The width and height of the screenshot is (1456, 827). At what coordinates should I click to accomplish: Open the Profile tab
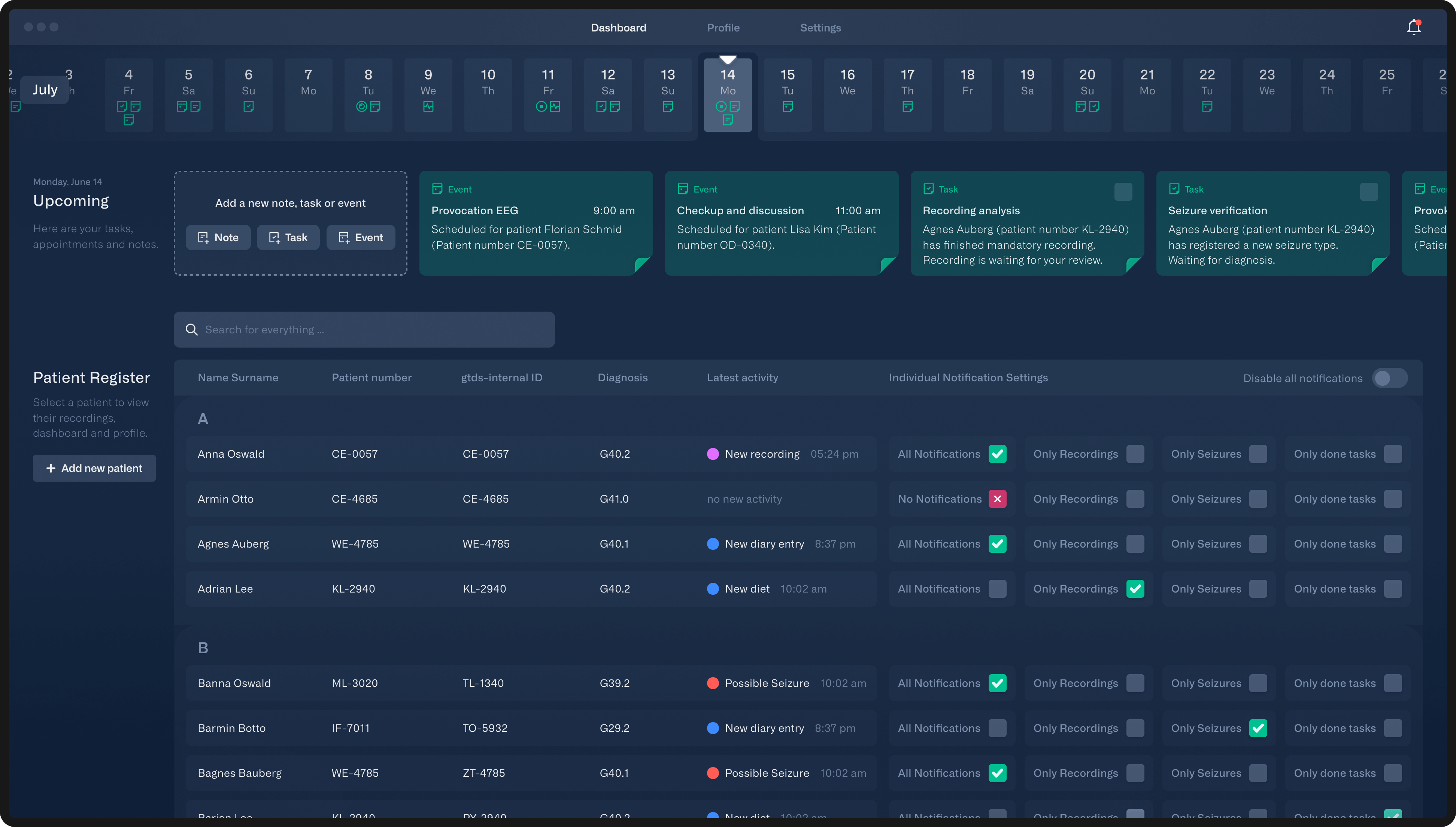click(723, 28)
